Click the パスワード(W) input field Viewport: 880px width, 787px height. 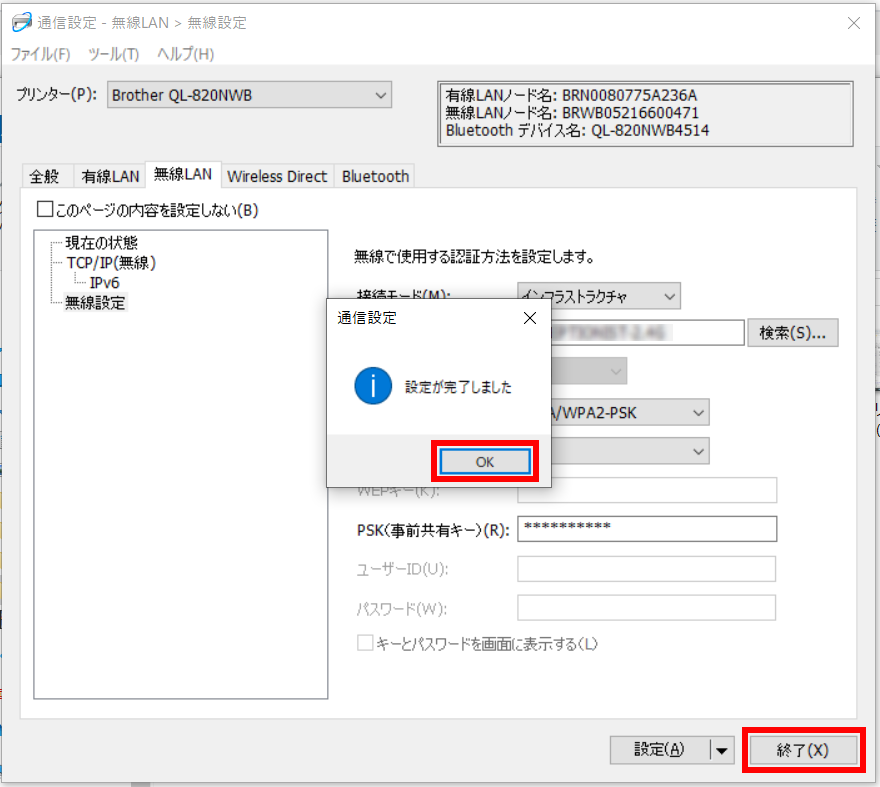647,608
